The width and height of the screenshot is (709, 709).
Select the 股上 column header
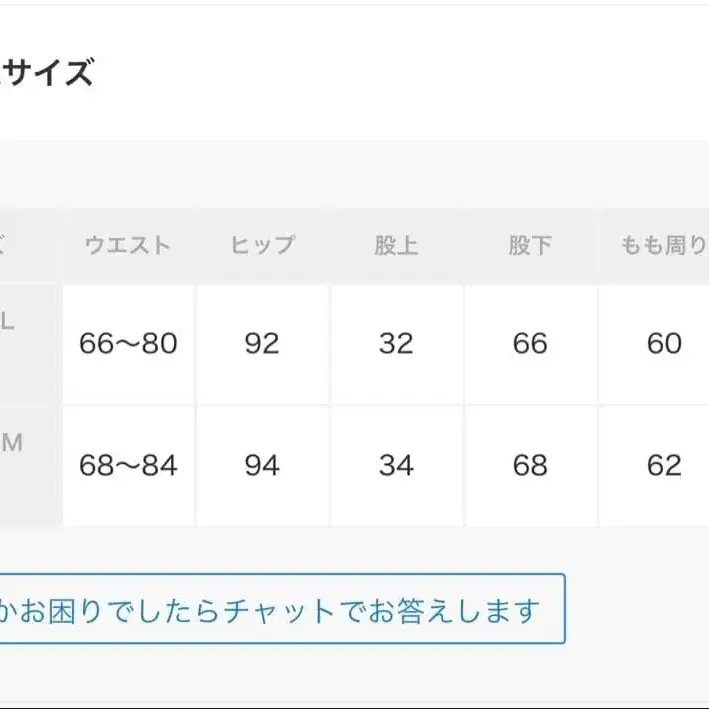396,246
